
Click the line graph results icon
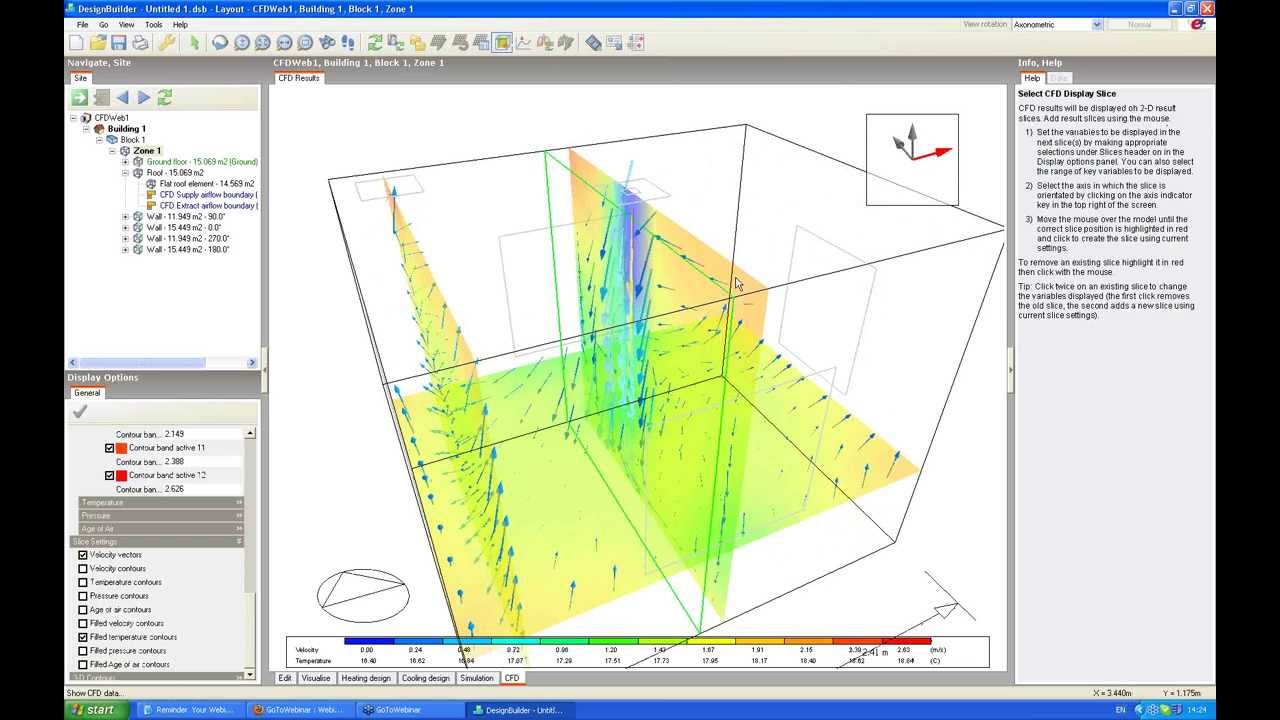[524, 43]
